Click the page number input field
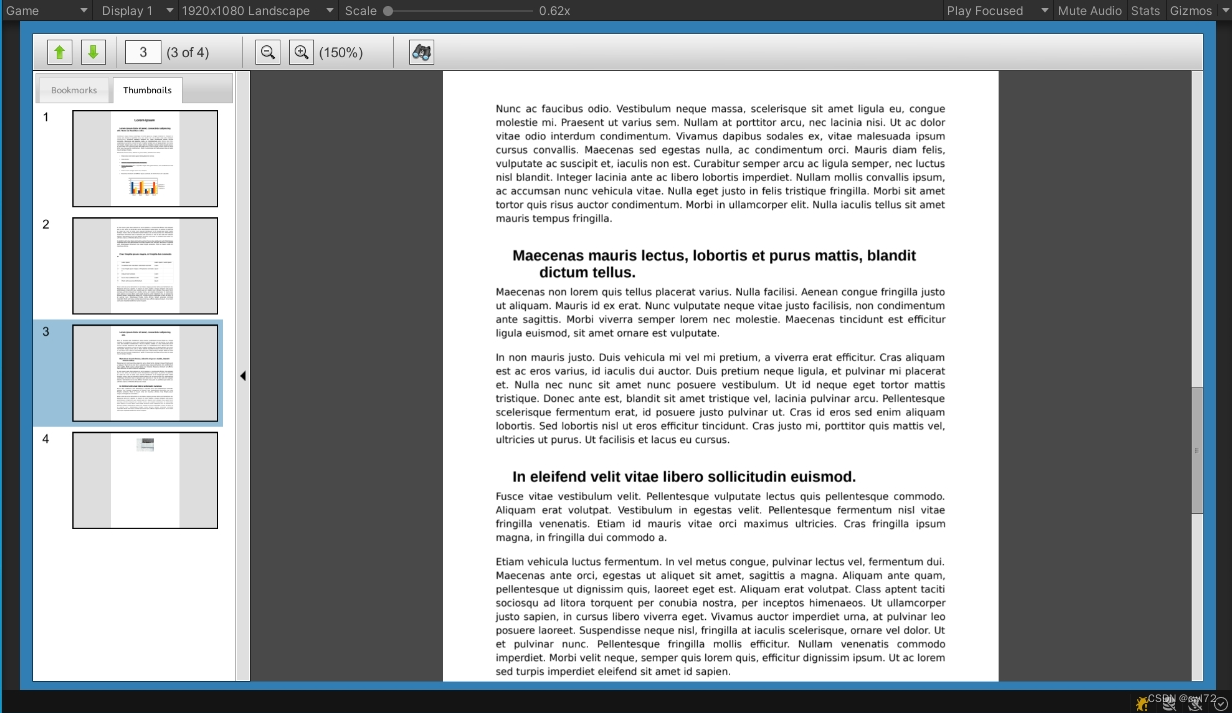1232x713 pixels. [142, 51]
